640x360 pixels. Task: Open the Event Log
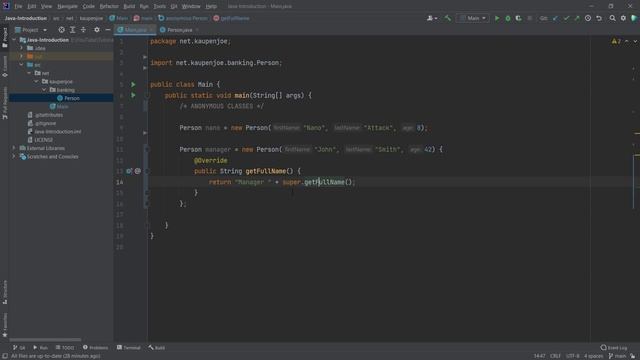pos(614,348)
